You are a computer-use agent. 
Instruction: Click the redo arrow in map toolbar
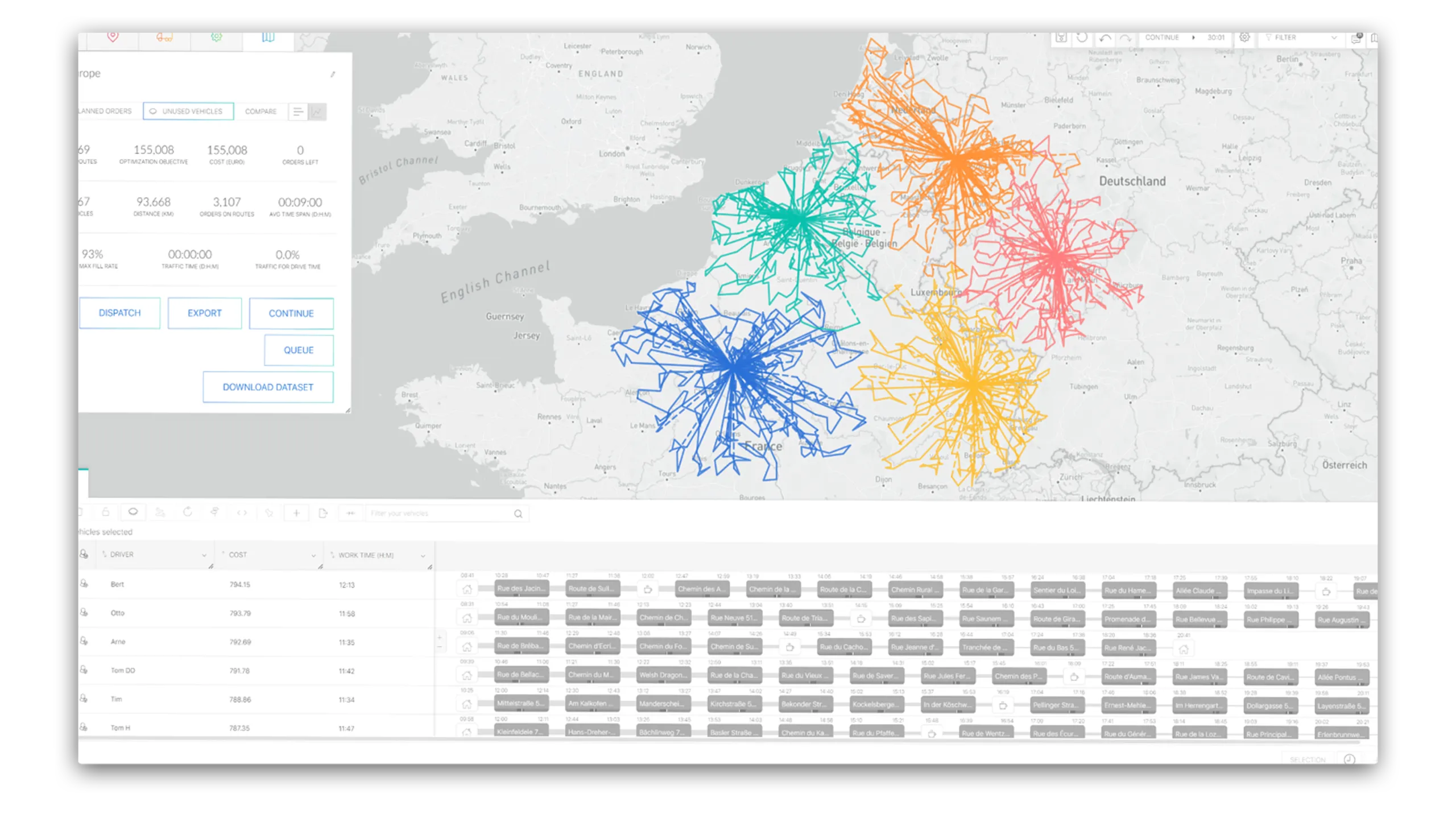pos(1126,38)
